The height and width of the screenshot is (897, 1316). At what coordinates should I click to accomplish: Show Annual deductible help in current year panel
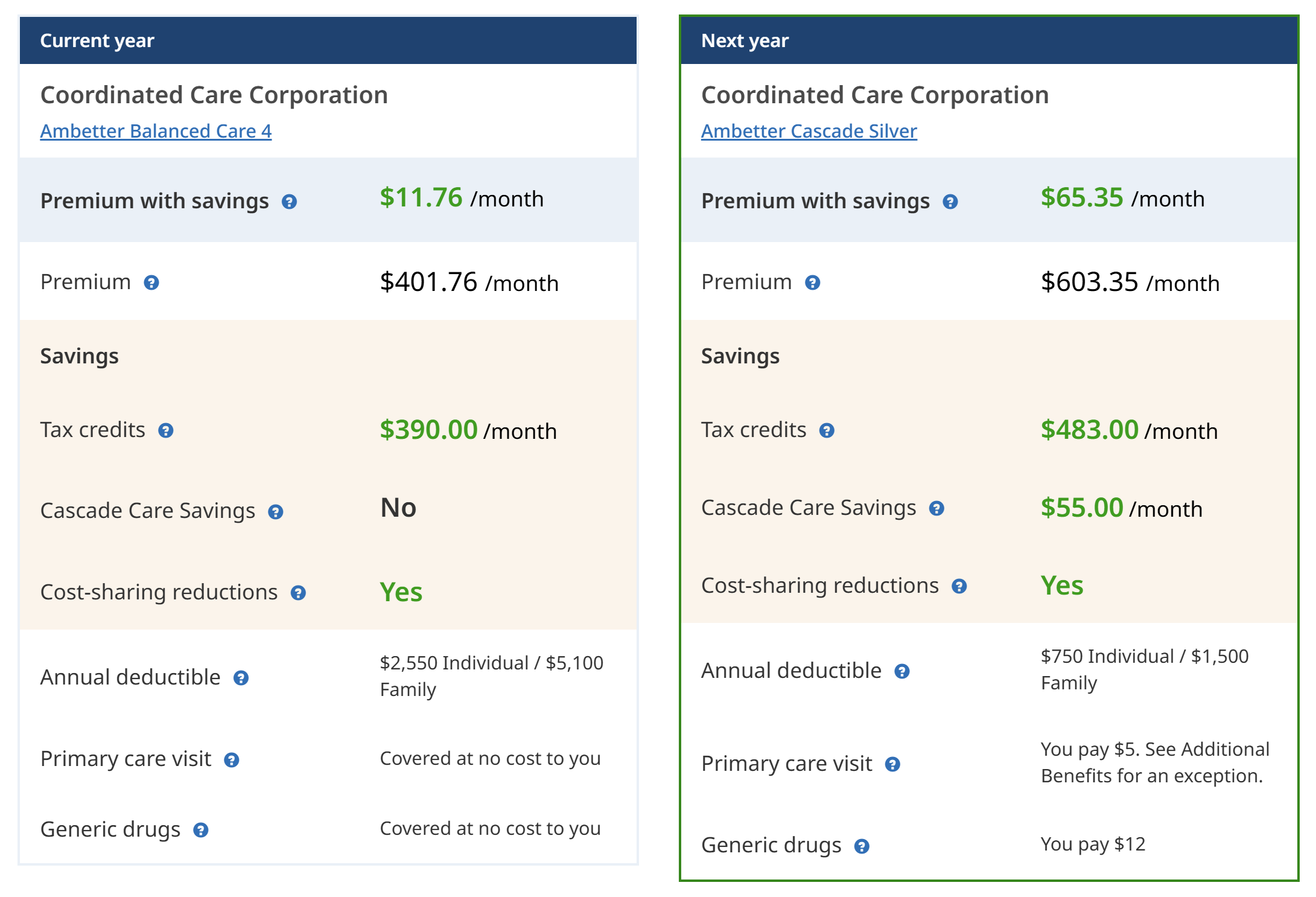241,678
